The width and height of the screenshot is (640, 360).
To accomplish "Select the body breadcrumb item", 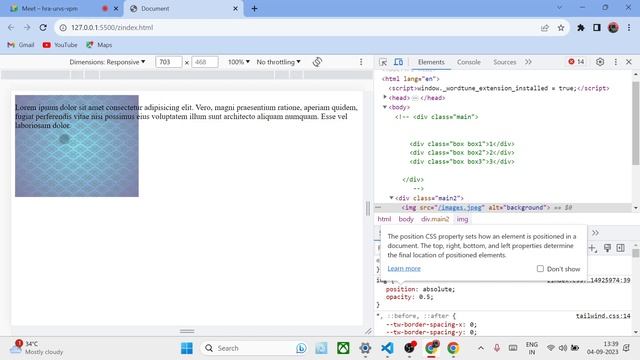I will click(x=406, y=219).
